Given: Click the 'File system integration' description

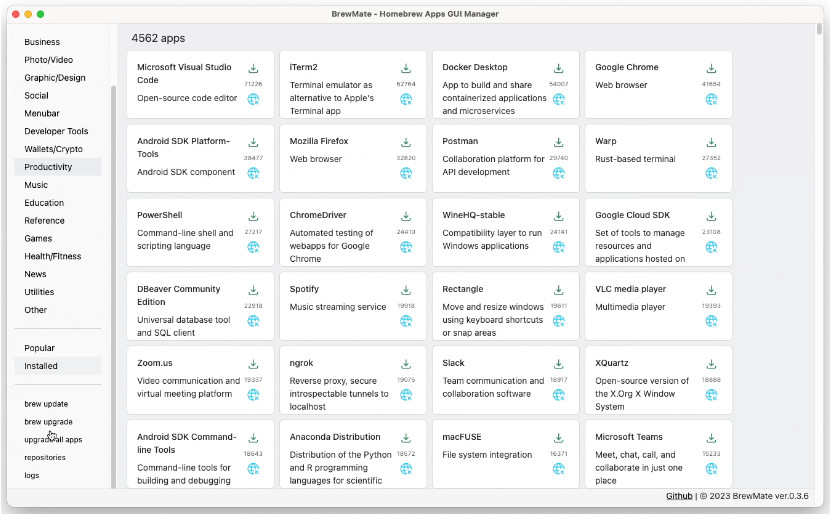Looking at the screenshot, I should (x=487, y=455).
